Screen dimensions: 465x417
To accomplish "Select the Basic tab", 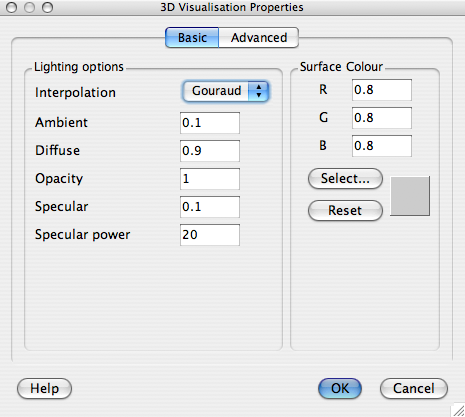I will (192, 38).
